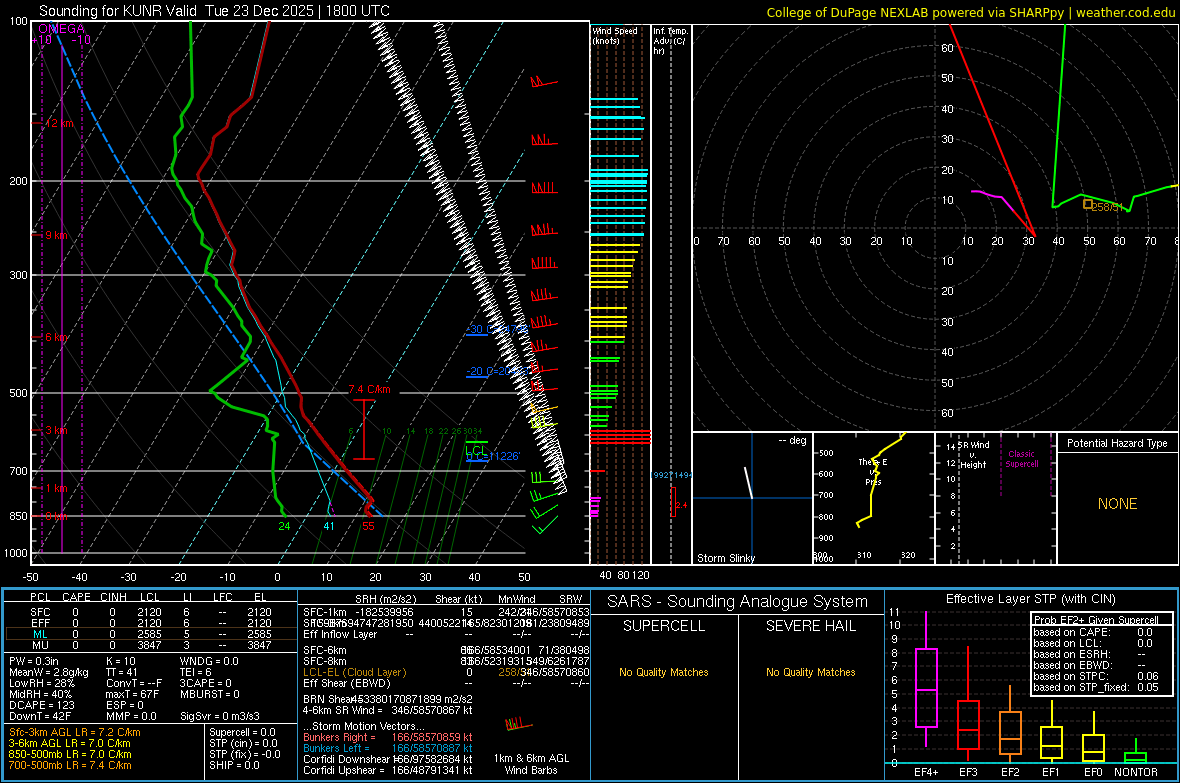
Task: Click the Wind Speed (knots) panel header
Action: (615, 35)
